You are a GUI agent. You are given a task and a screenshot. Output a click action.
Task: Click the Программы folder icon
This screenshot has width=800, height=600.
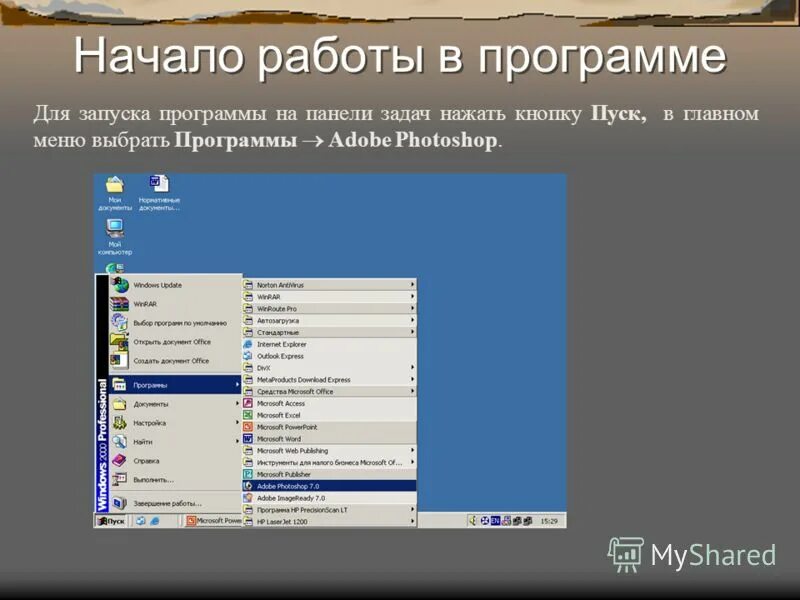click(119, 385)
